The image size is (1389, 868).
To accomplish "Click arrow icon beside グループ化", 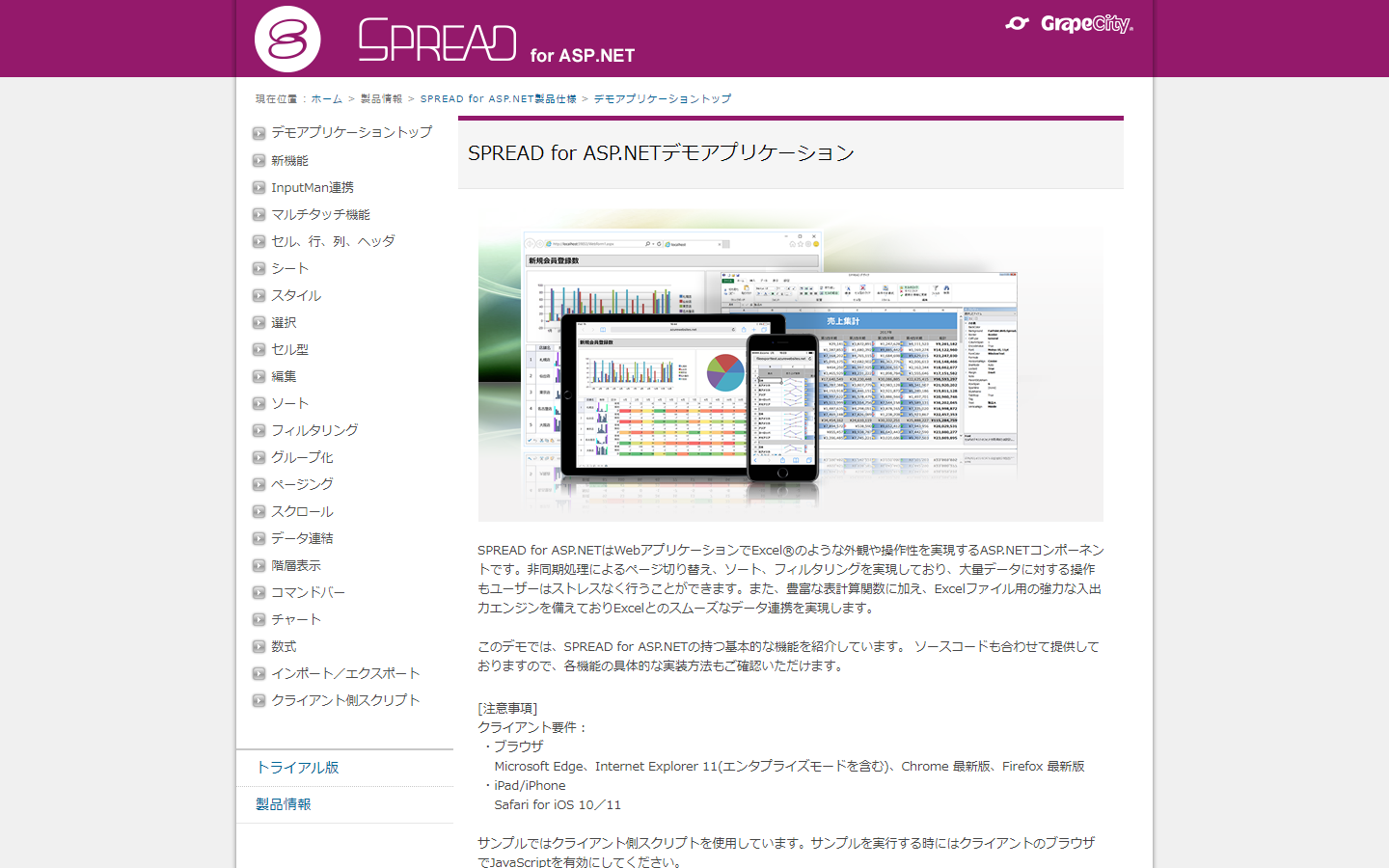I will pos(259,457).
